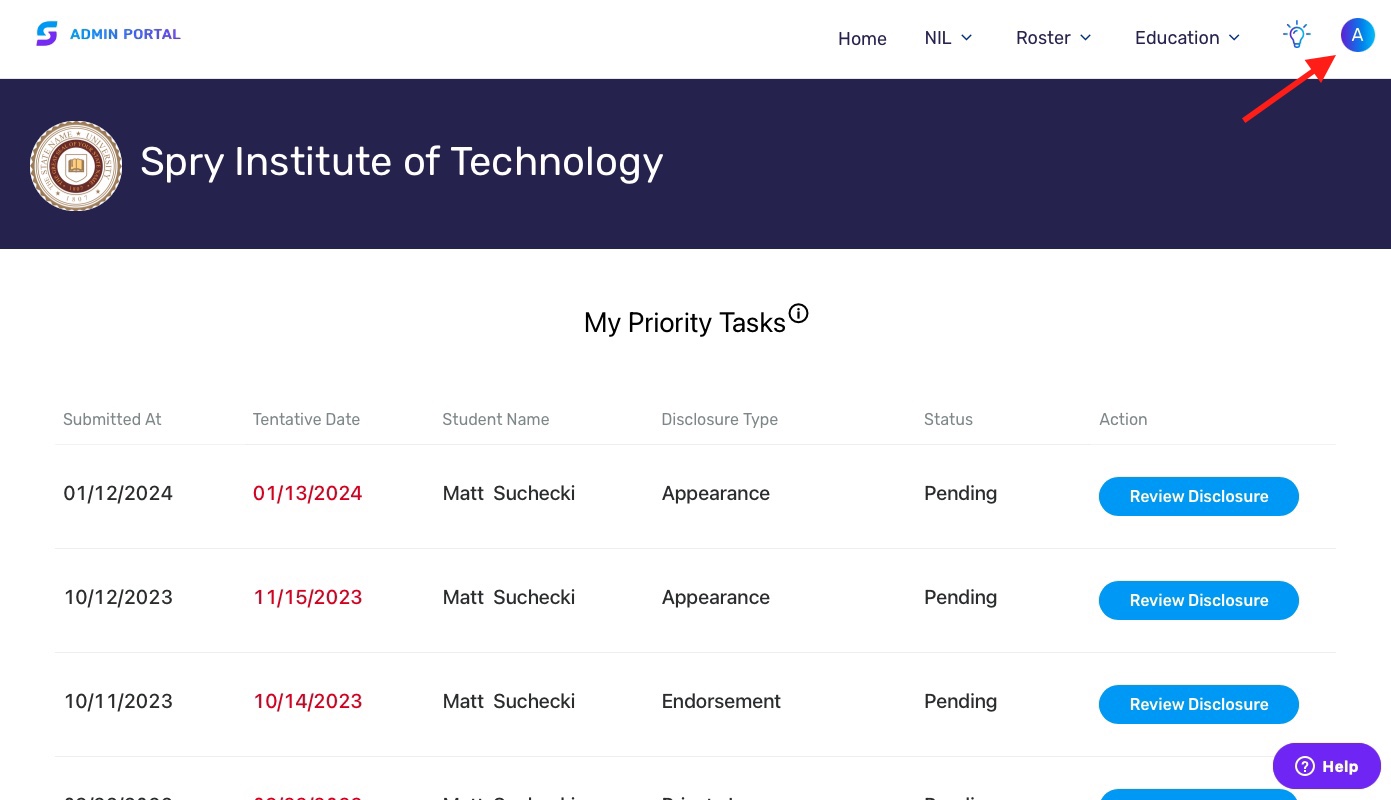The image size is (1391, 800).
Task: Click the Disclosure Type column header
Action: [719, 419]
